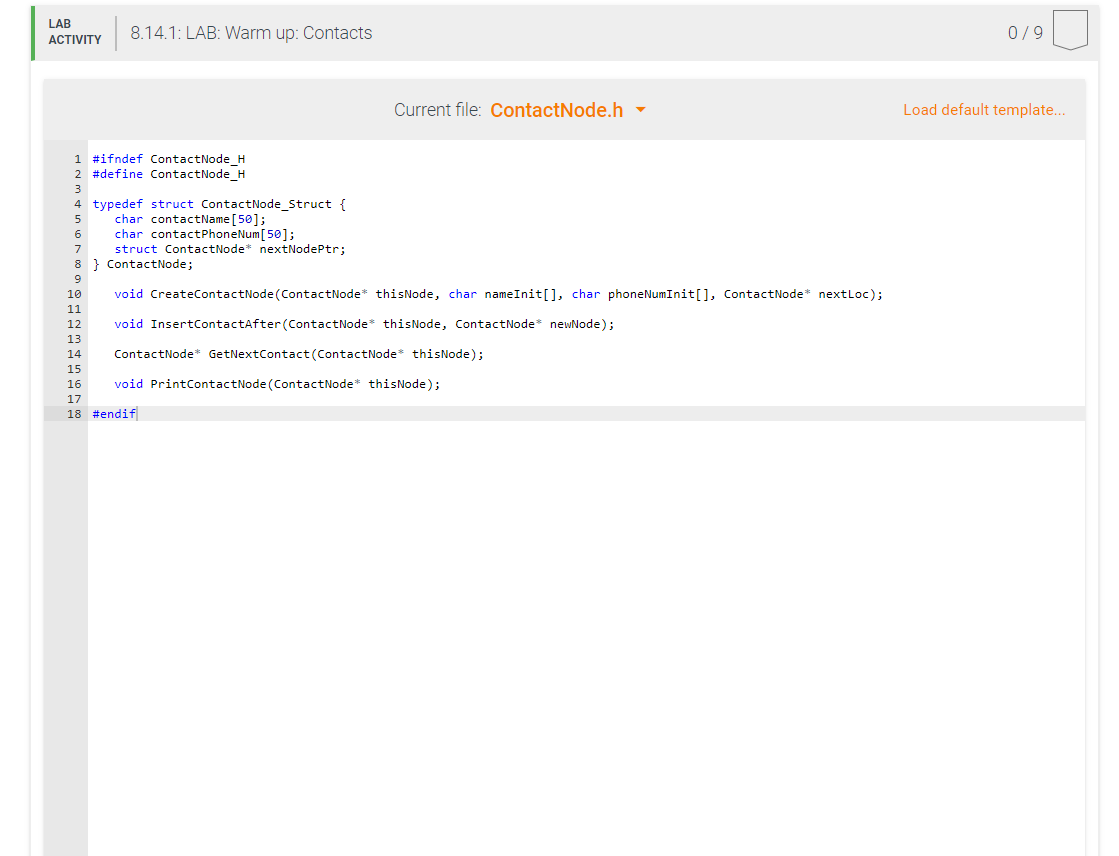This screenshot has width=1119, height=856.
Task: Click the orange ContactNode.h filename label
Action: point(554,110)
